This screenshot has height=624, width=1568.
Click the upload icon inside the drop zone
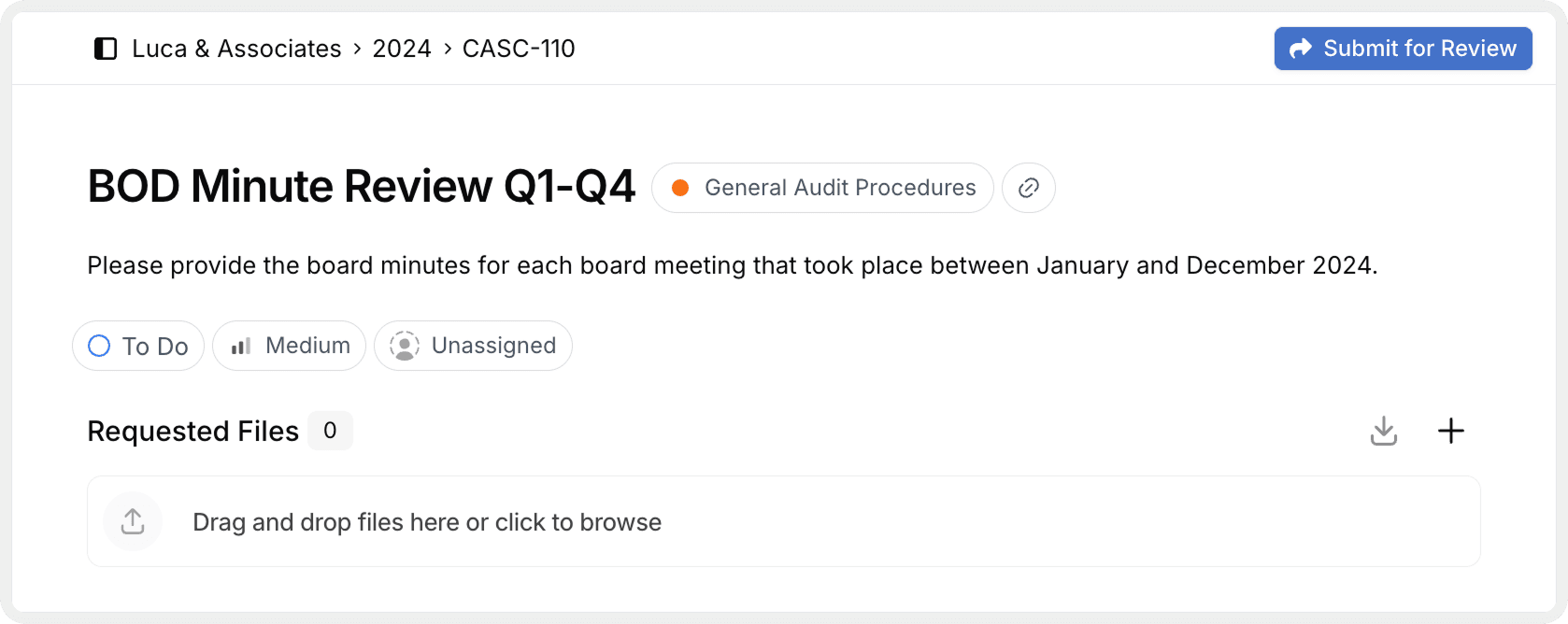(x=133, y=521)
